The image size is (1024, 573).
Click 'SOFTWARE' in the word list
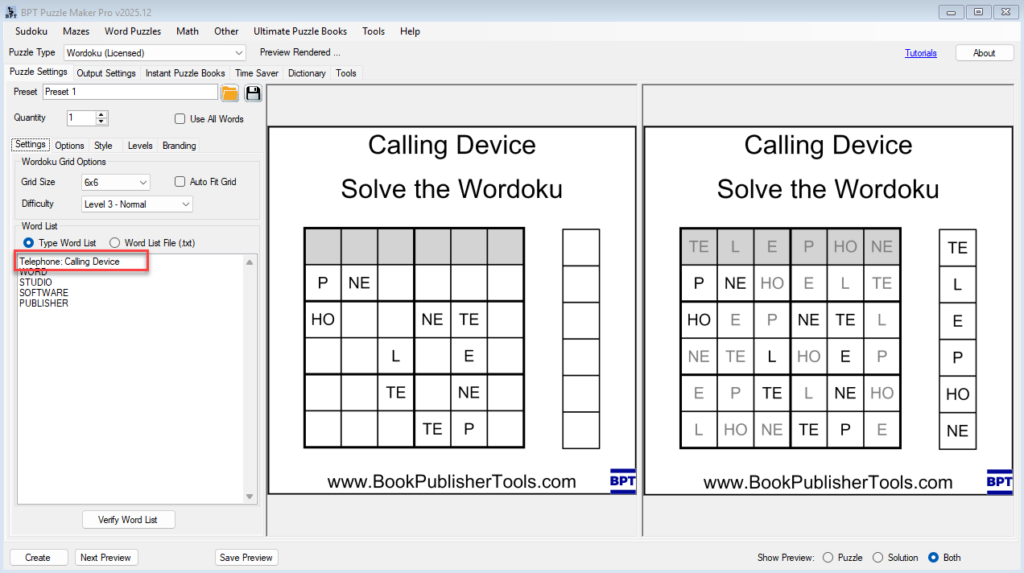(44, 293)
